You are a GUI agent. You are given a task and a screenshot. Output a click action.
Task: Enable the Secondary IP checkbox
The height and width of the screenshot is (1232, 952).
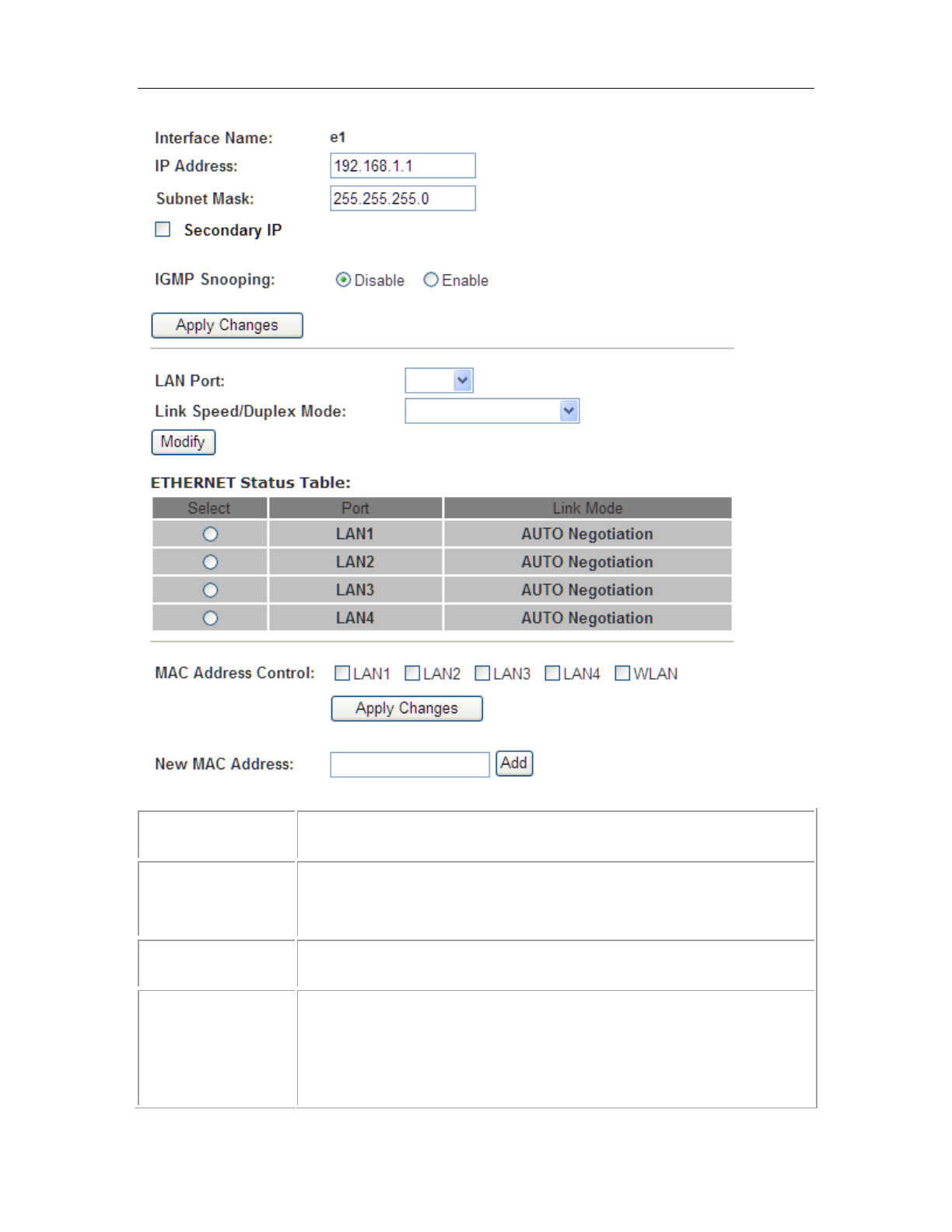pos(163,229)
